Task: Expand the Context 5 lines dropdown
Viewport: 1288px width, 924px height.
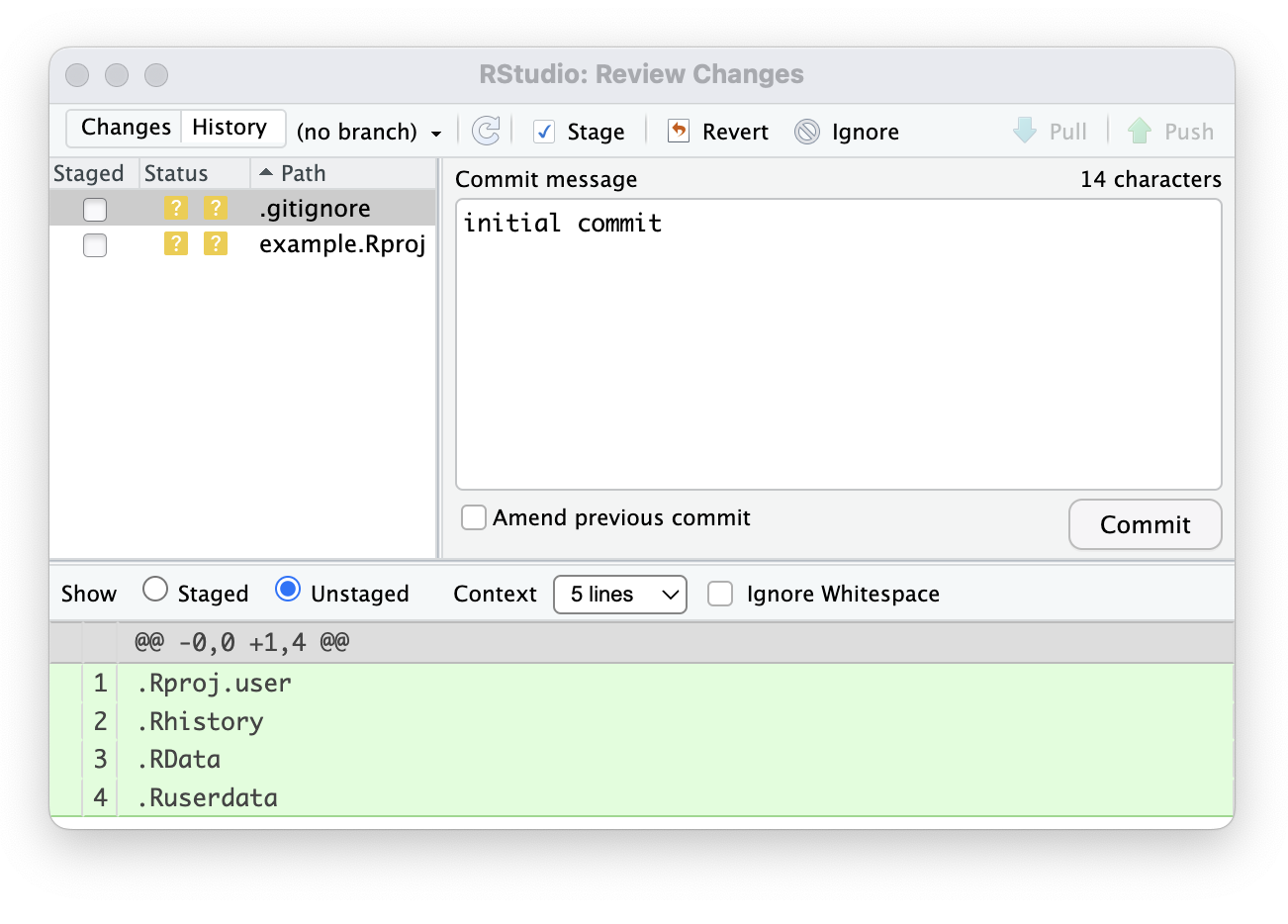Action: 619,595
